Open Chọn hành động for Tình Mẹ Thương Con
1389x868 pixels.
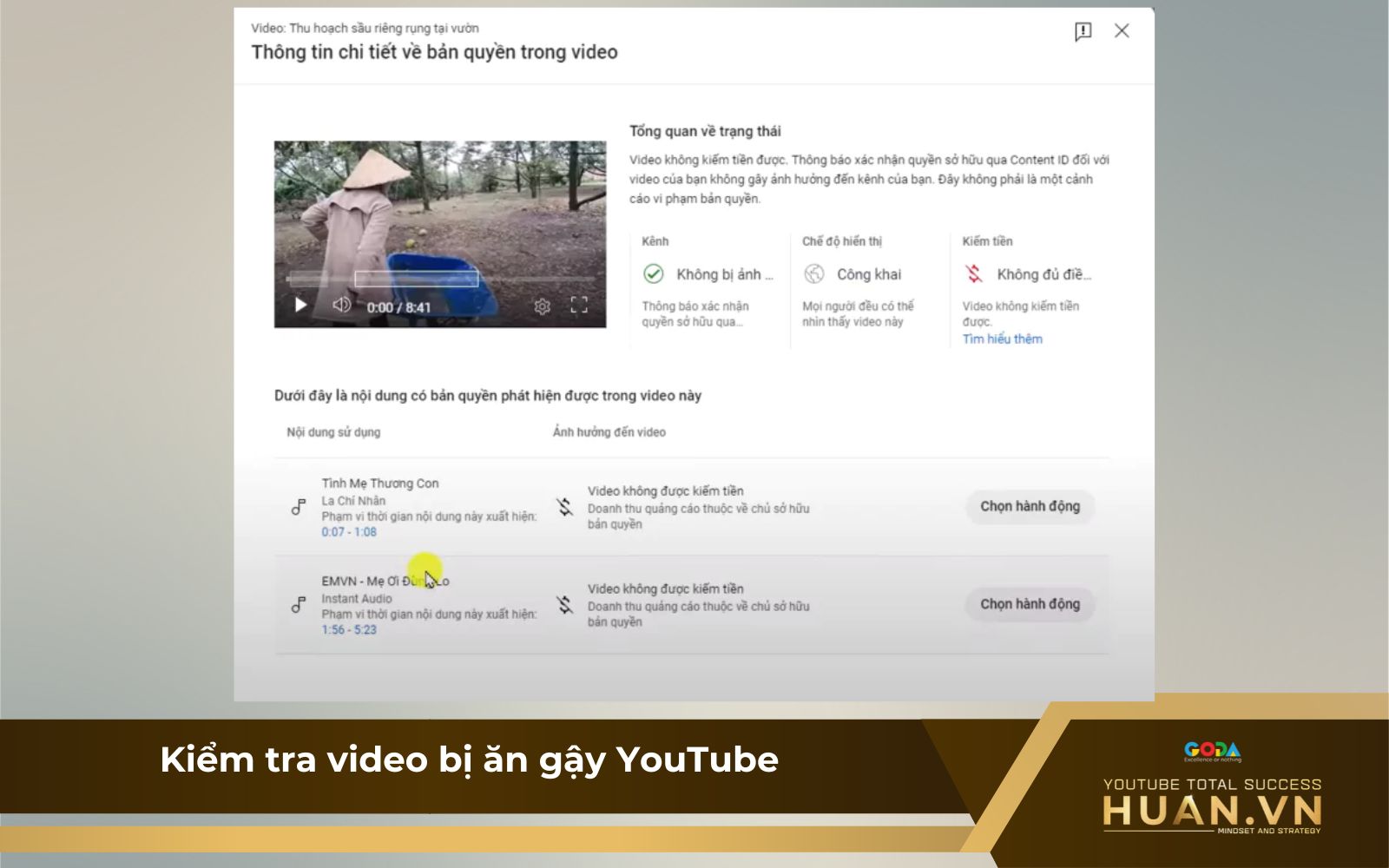point(1030,506)
